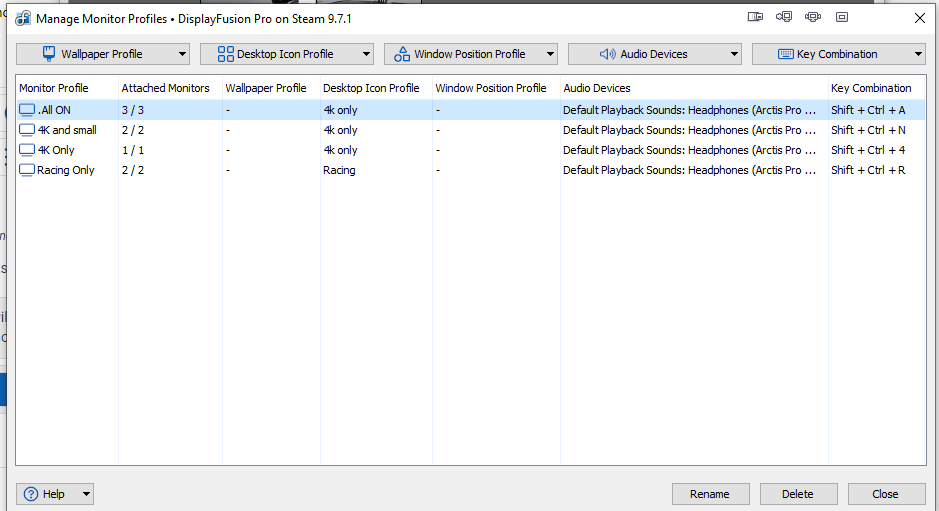Click the DisplayFusion app icon in title bar
The height and width of the screenshot is (511, 939).
[22, 18]
